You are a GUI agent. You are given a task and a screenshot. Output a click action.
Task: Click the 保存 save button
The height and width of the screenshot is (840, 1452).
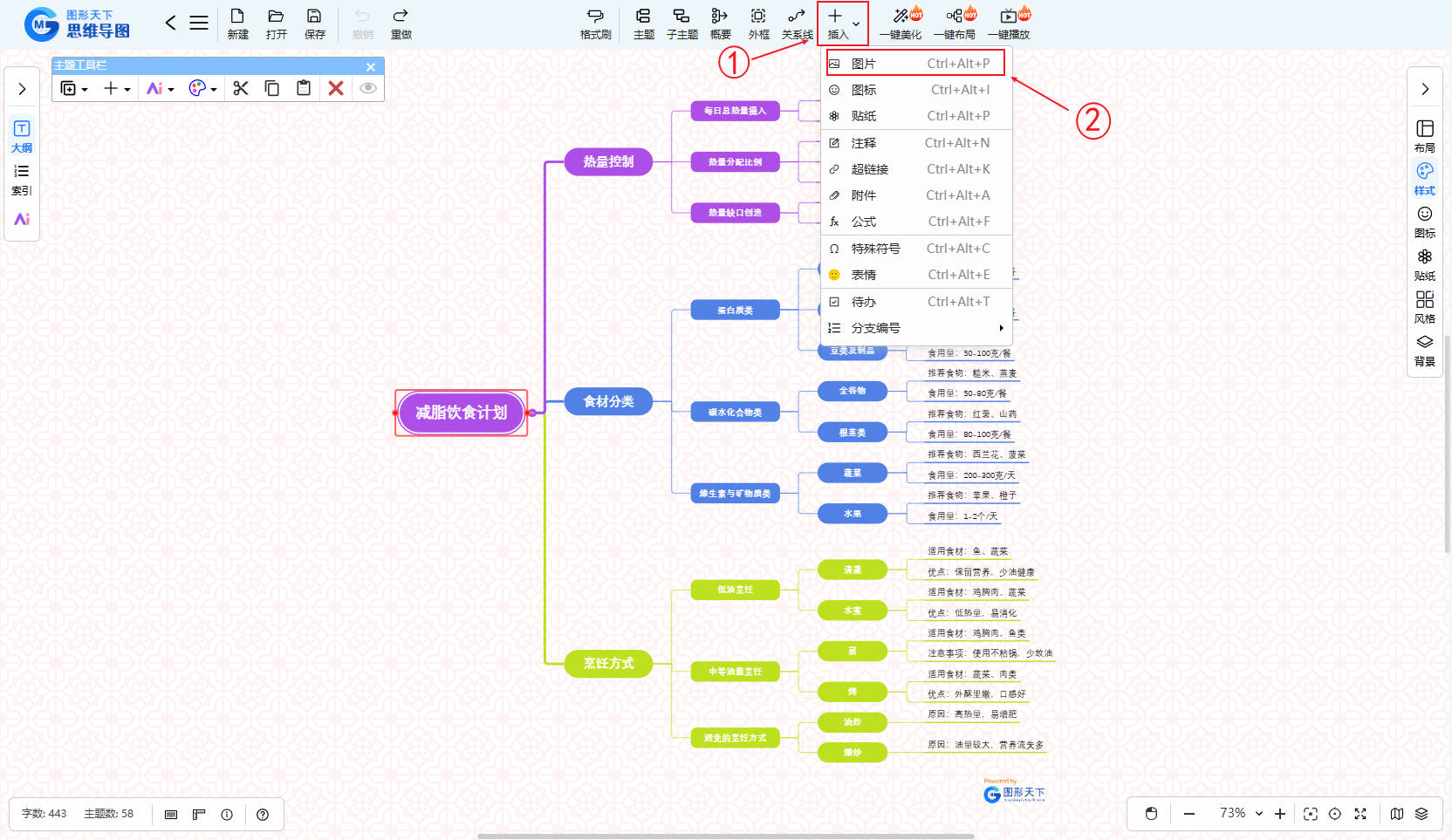click(314, 24)
